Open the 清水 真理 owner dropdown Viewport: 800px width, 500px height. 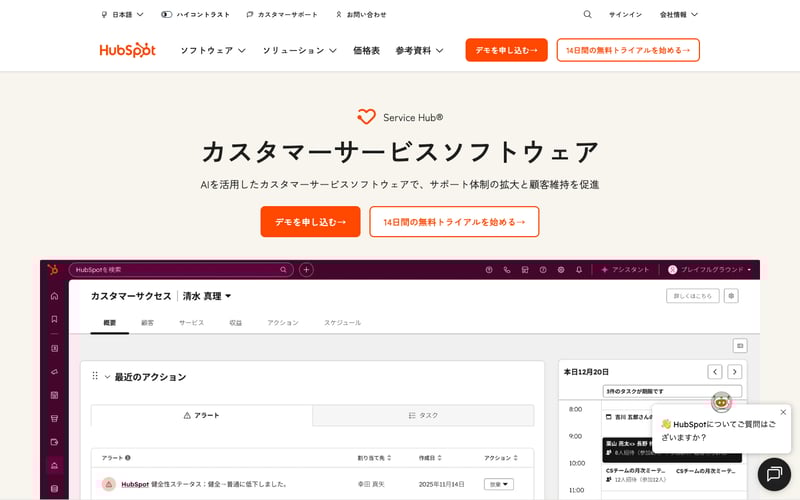point(207,296)
